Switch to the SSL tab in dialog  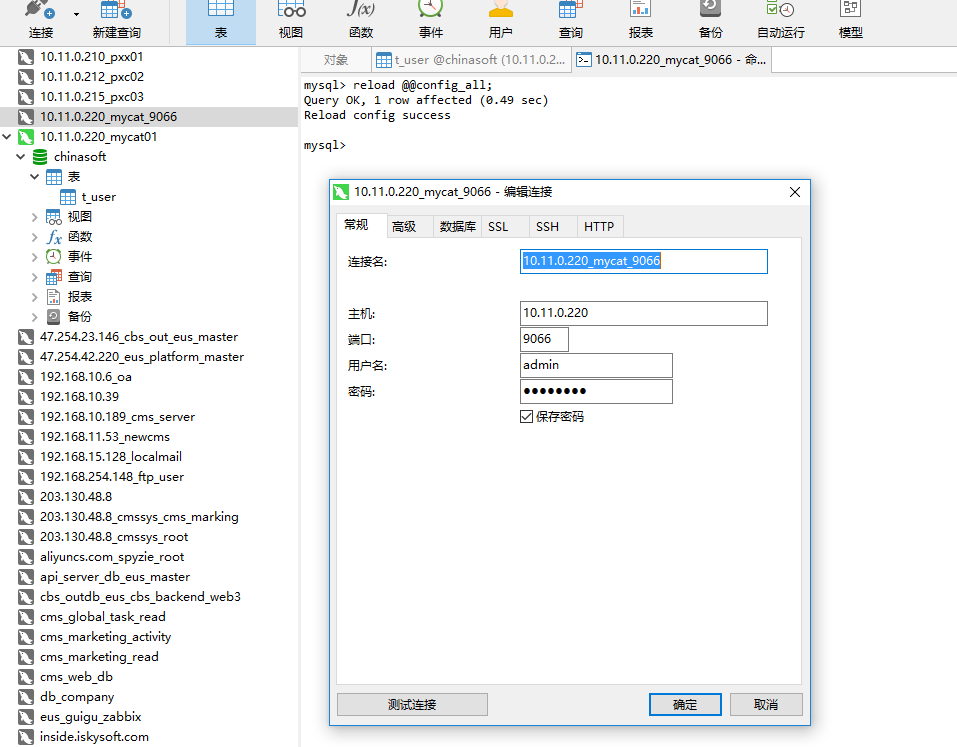click(x=505, y=226)
